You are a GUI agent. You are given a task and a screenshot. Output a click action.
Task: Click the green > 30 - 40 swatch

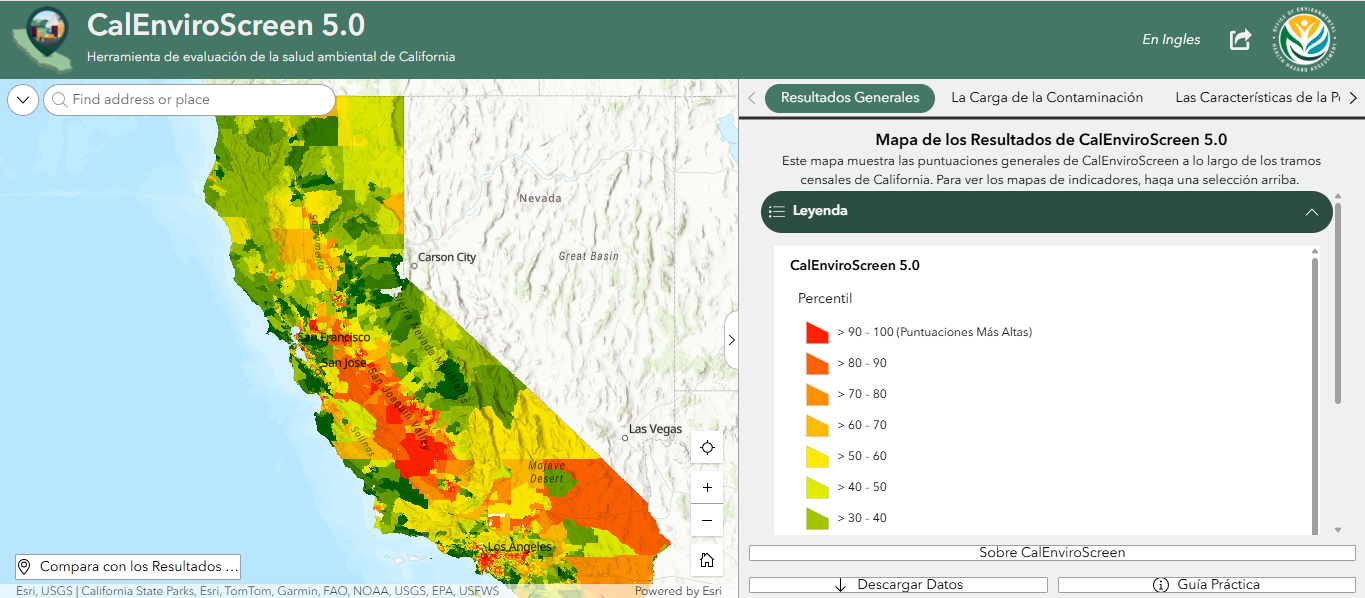pos(818,518)
